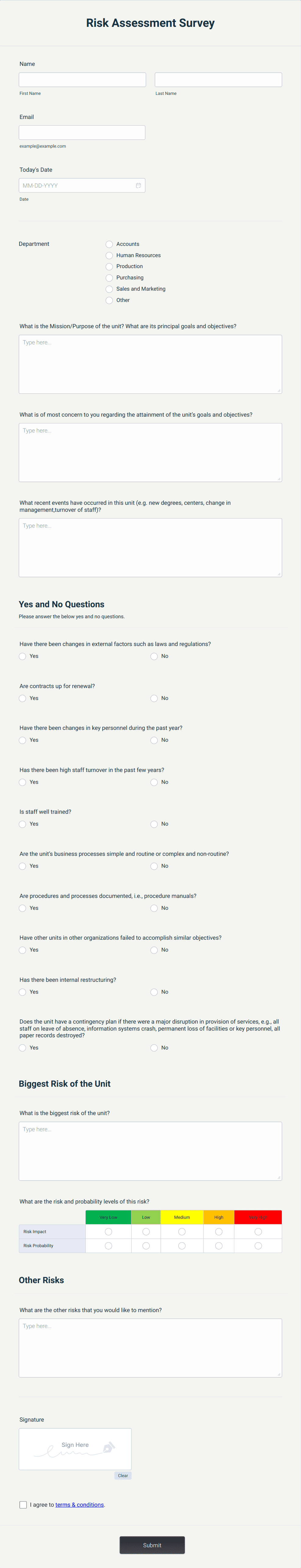This screenshot has width=301, height=1568.
Task: Clear the signature using the Clear button
Action: click(123, 1476)
